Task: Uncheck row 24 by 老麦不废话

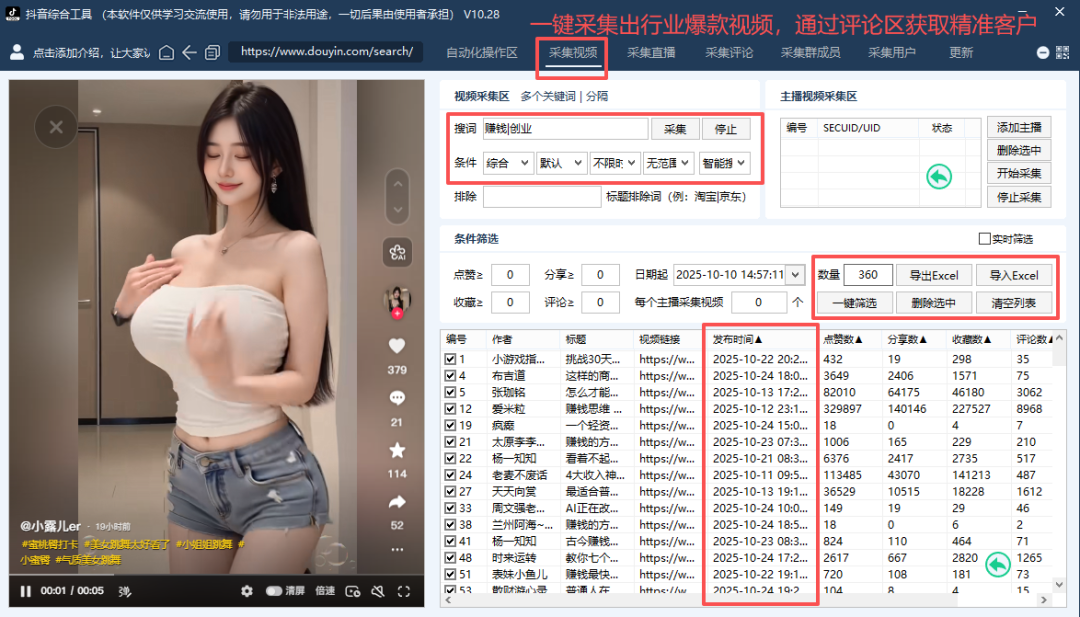Action: click(450, 474)
